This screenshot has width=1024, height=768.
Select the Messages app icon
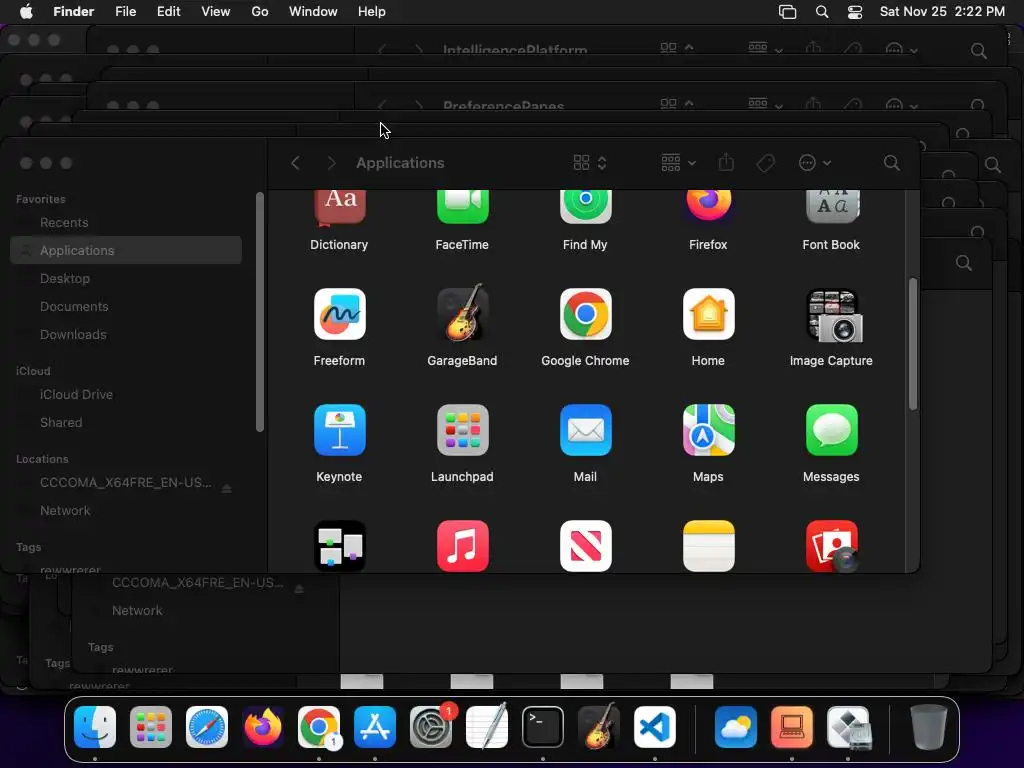coord(831,430)
